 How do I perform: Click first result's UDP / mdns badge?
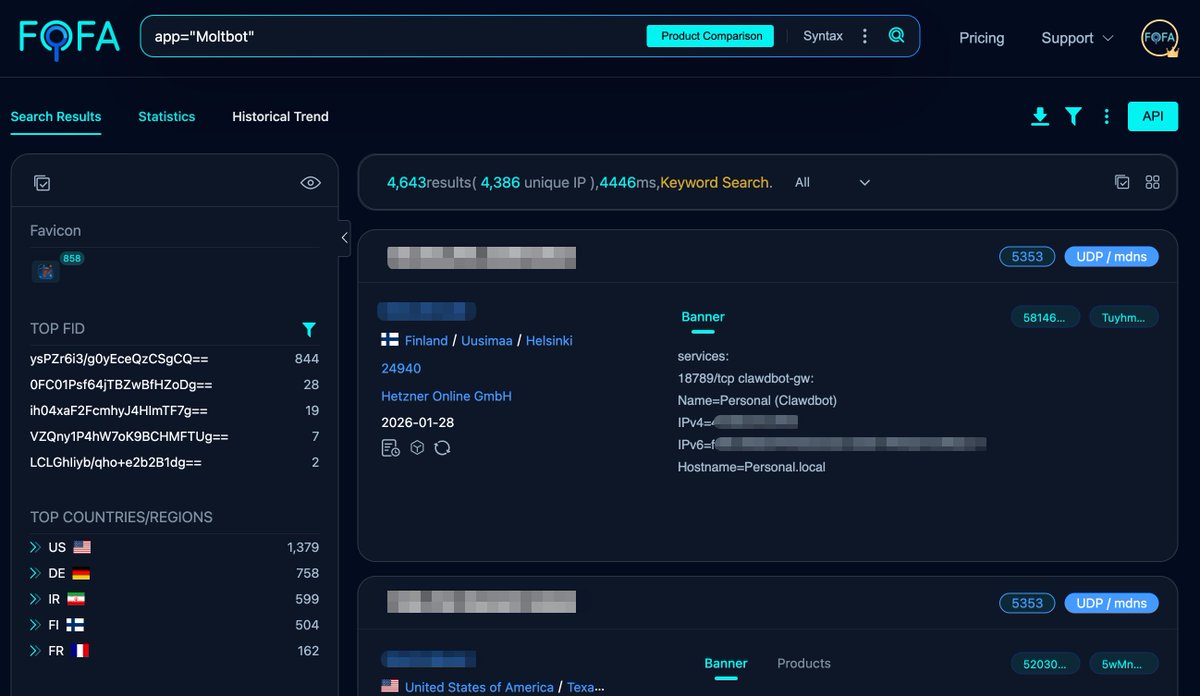tap(1111, 257)
